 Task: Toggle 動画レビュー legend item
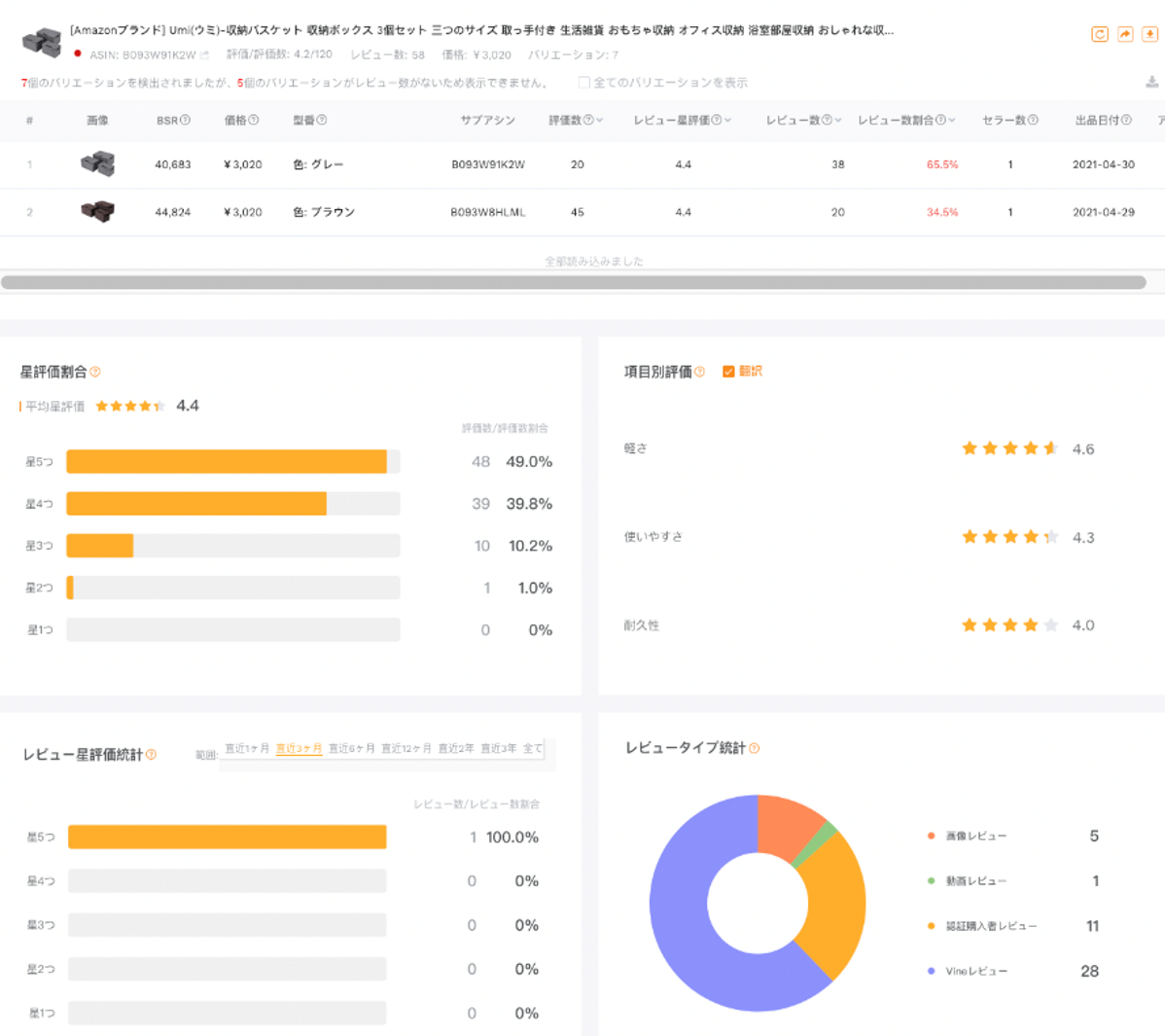coord(968,881)
